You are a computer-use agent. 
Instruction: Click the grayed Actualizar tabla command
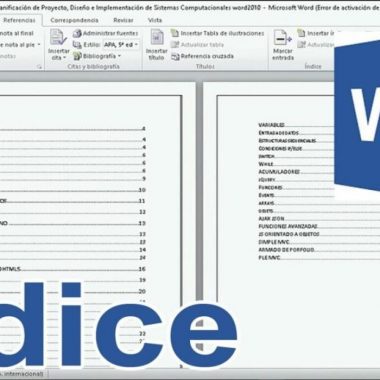point(197,45)
